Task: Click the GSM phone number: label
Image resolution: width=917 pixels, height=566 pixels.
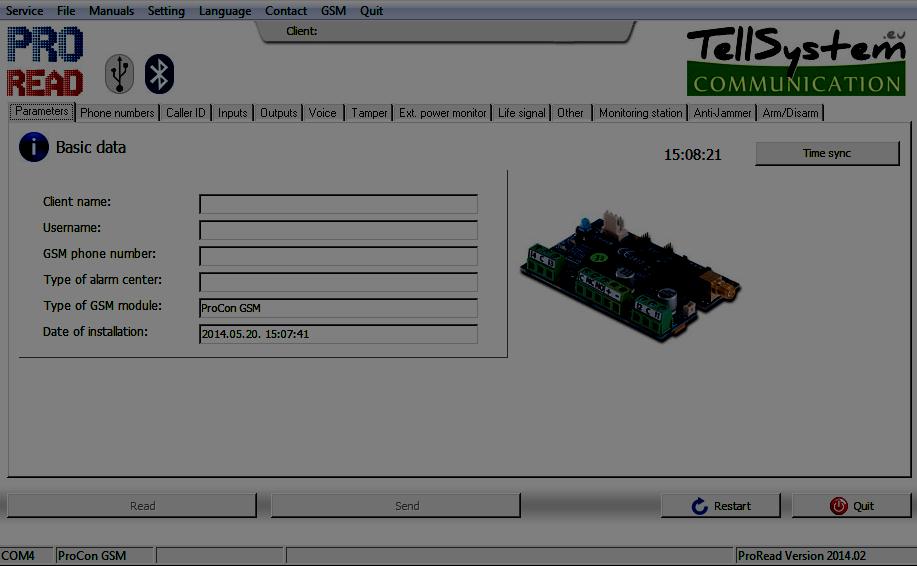Action: click(99, 254)
